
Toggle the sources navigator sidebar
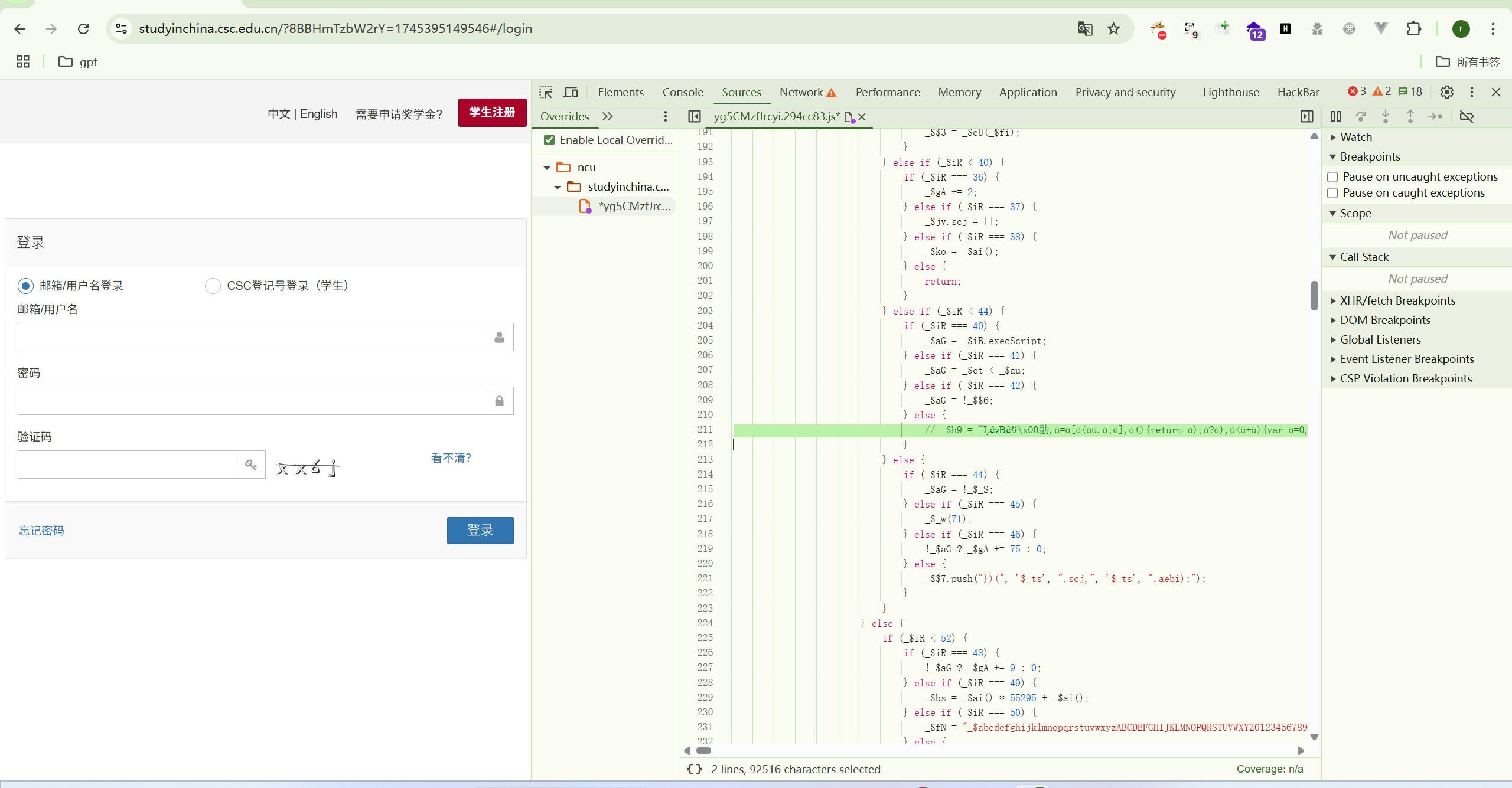pyautogui.click(x=695, y=116)
